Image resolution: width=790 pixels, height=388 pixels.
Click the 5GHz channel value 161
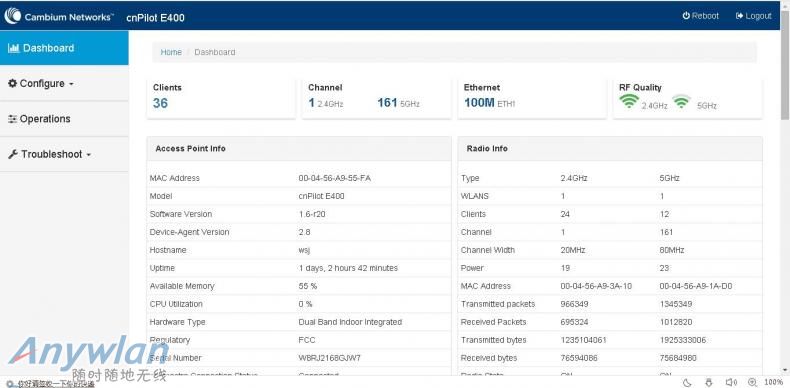387,103
